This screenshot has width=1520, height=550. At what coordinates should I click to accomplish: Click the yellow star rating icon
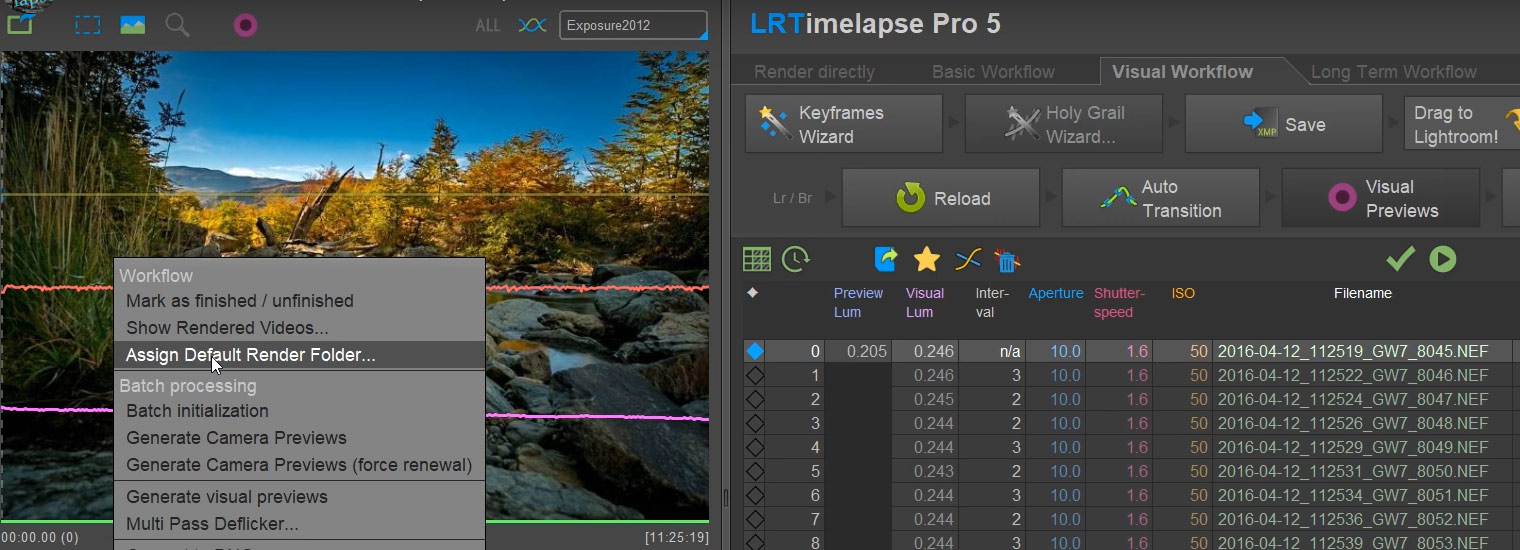coord(927,260)
